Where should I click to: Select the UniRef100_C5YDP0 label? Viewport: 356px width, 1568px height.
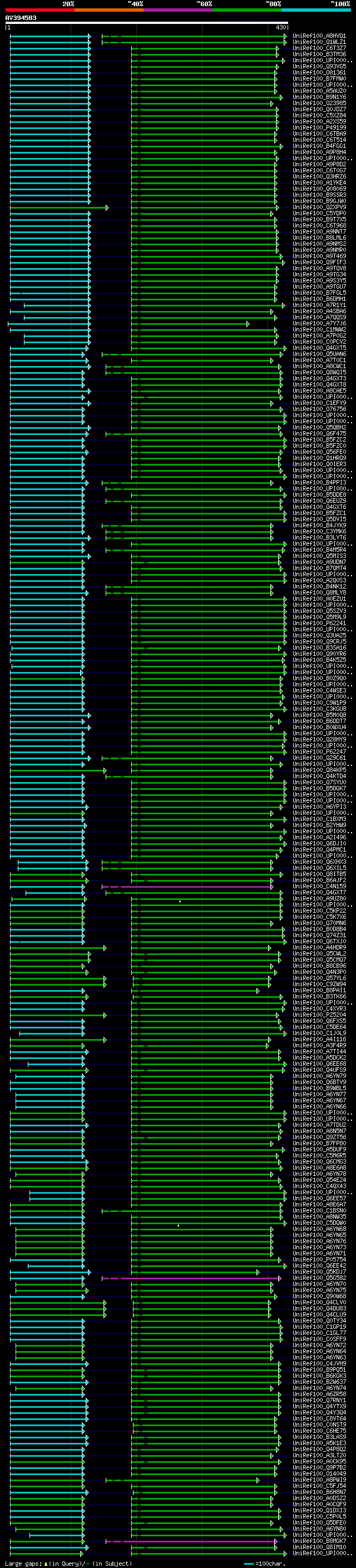[x=319, y=213]
